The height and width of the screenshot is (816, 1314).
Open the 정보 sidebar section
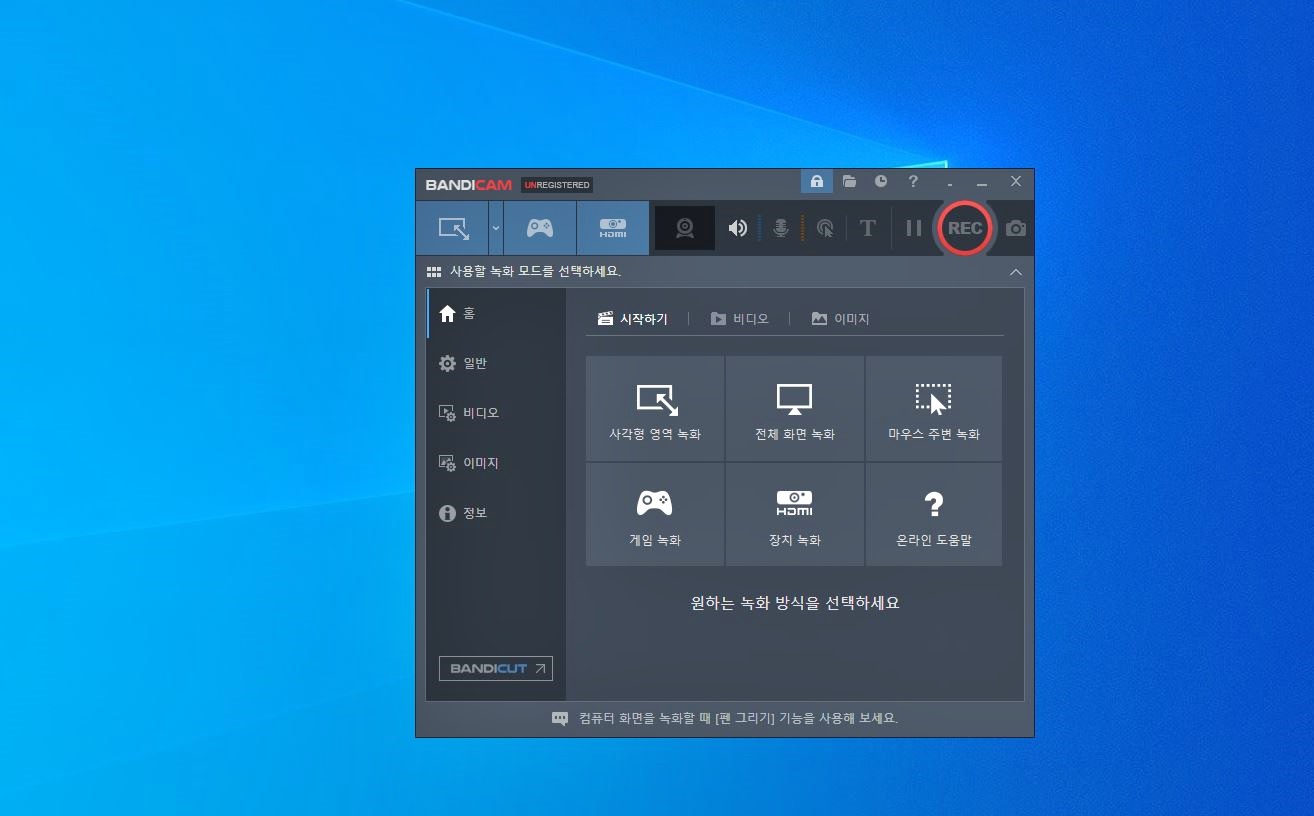point(496,513)
